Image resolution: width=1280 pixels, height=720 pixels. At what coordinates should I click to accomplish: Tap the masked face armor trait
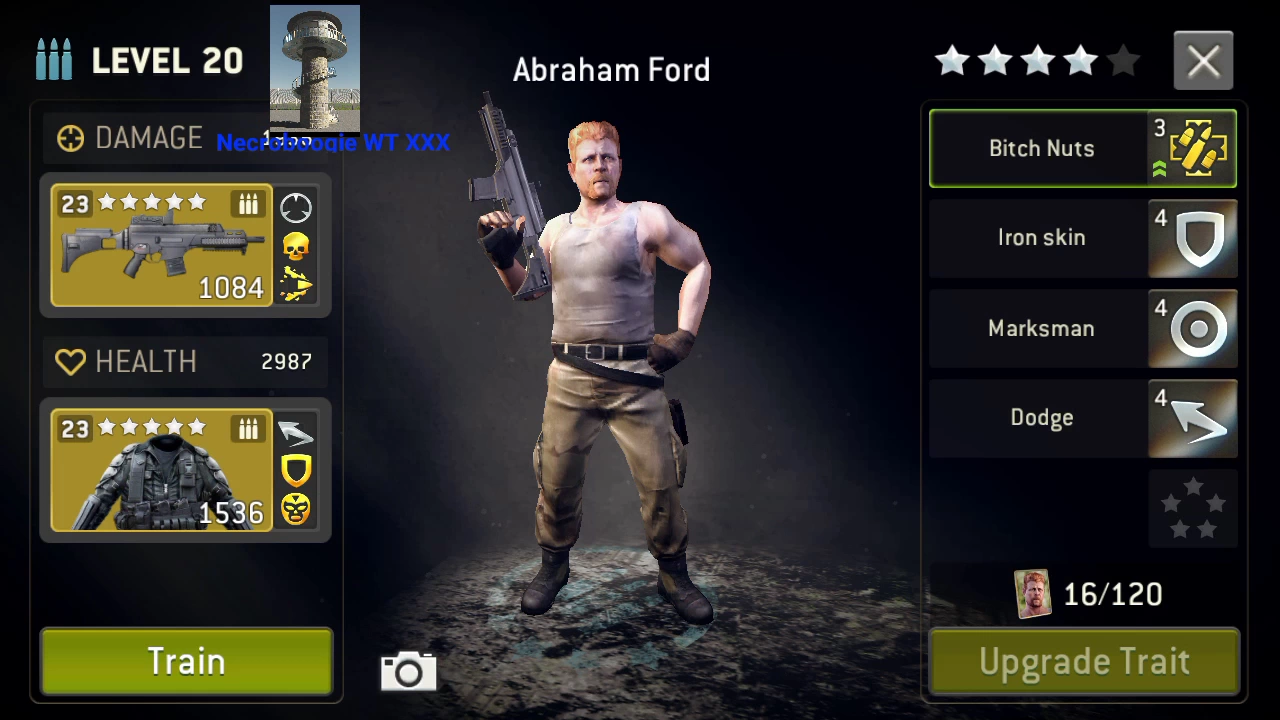(295, 509)
